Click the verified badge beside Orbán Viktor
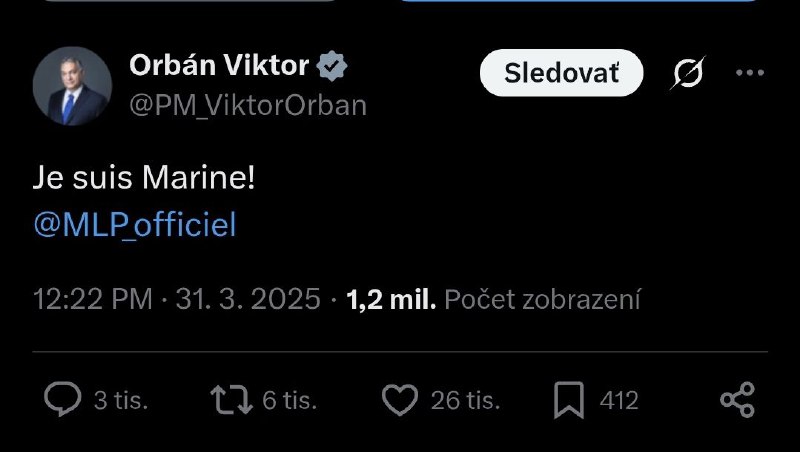 (332, 67)
